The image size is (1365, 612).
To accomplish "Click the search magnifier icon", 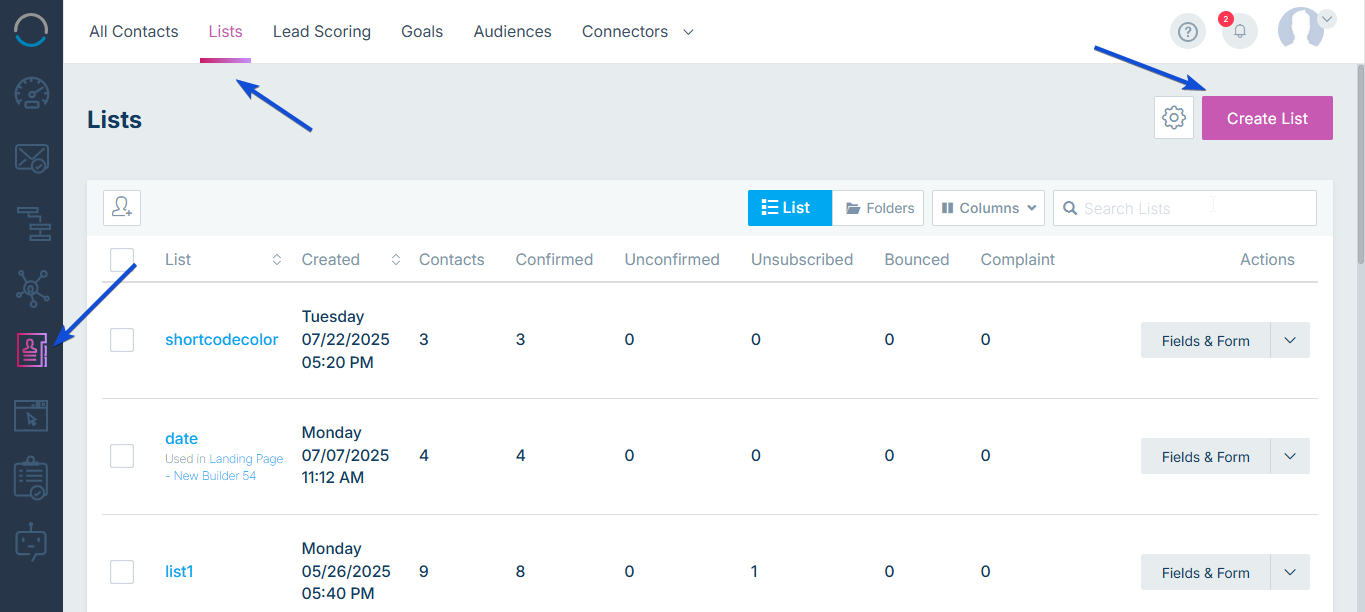I will click(x=1069, y=208).
